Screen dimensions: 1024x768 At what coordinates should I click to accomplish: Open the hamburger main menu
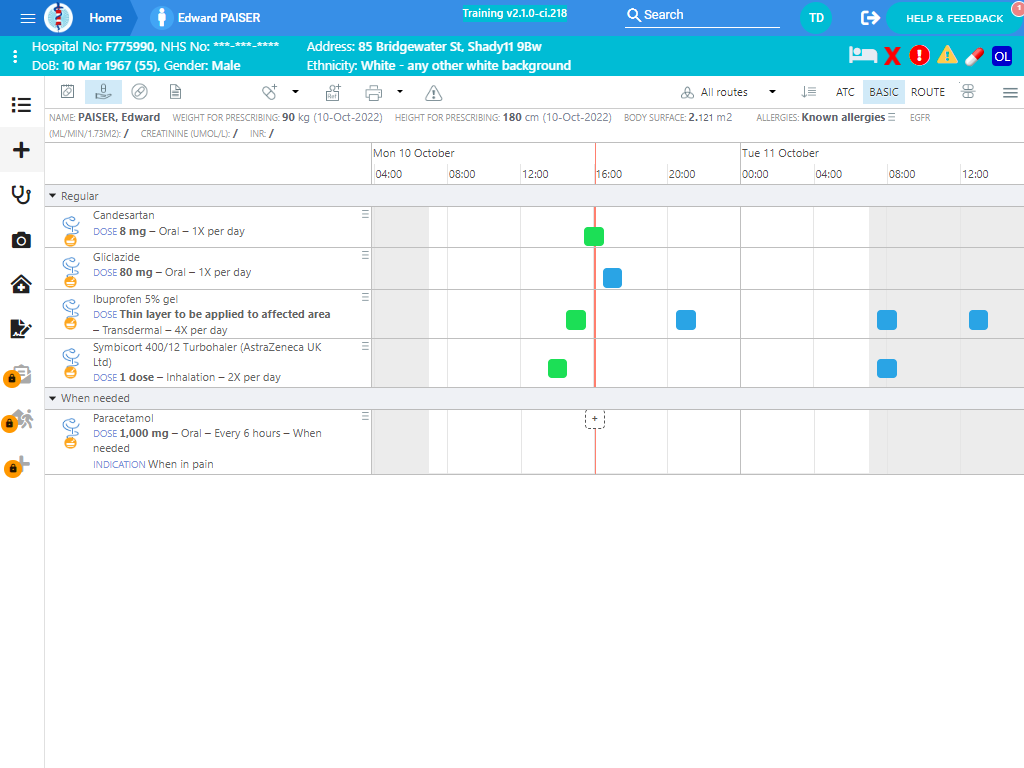(27, 18)
